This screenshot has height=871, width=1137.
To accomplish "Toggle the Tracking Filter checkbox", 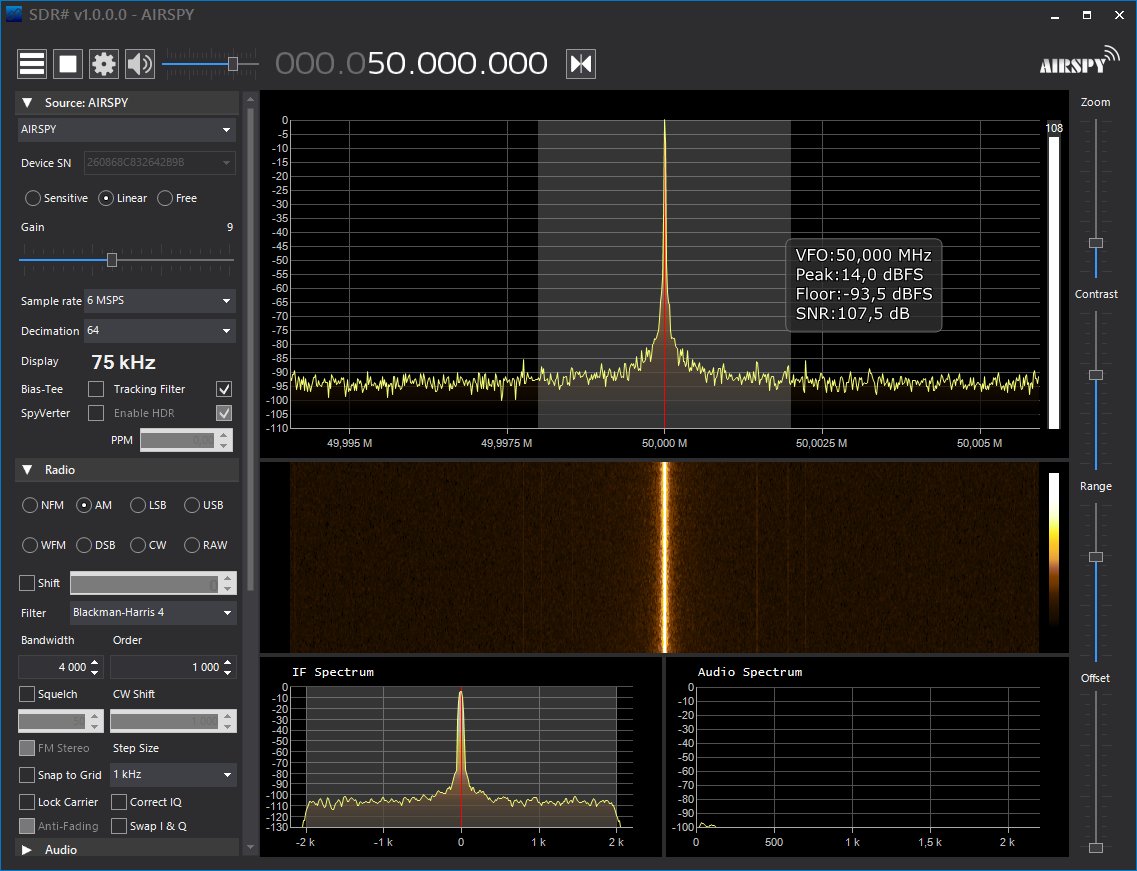I will point(95,389).
